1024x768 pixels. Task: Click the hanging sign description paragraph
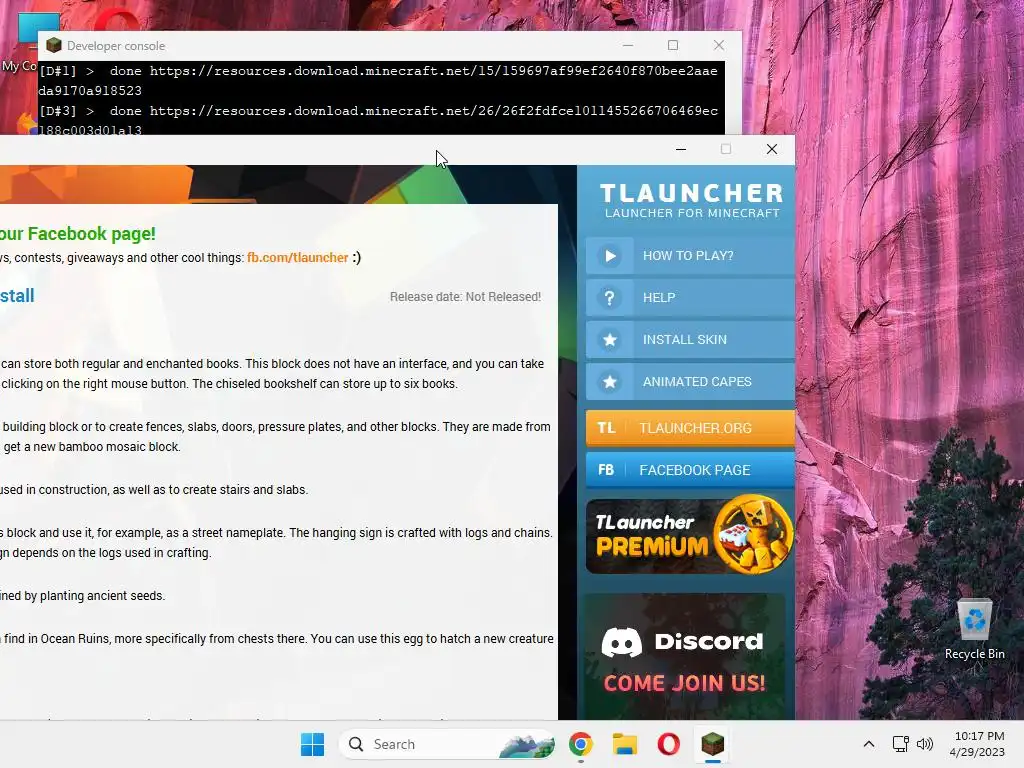tap(277, 543)
